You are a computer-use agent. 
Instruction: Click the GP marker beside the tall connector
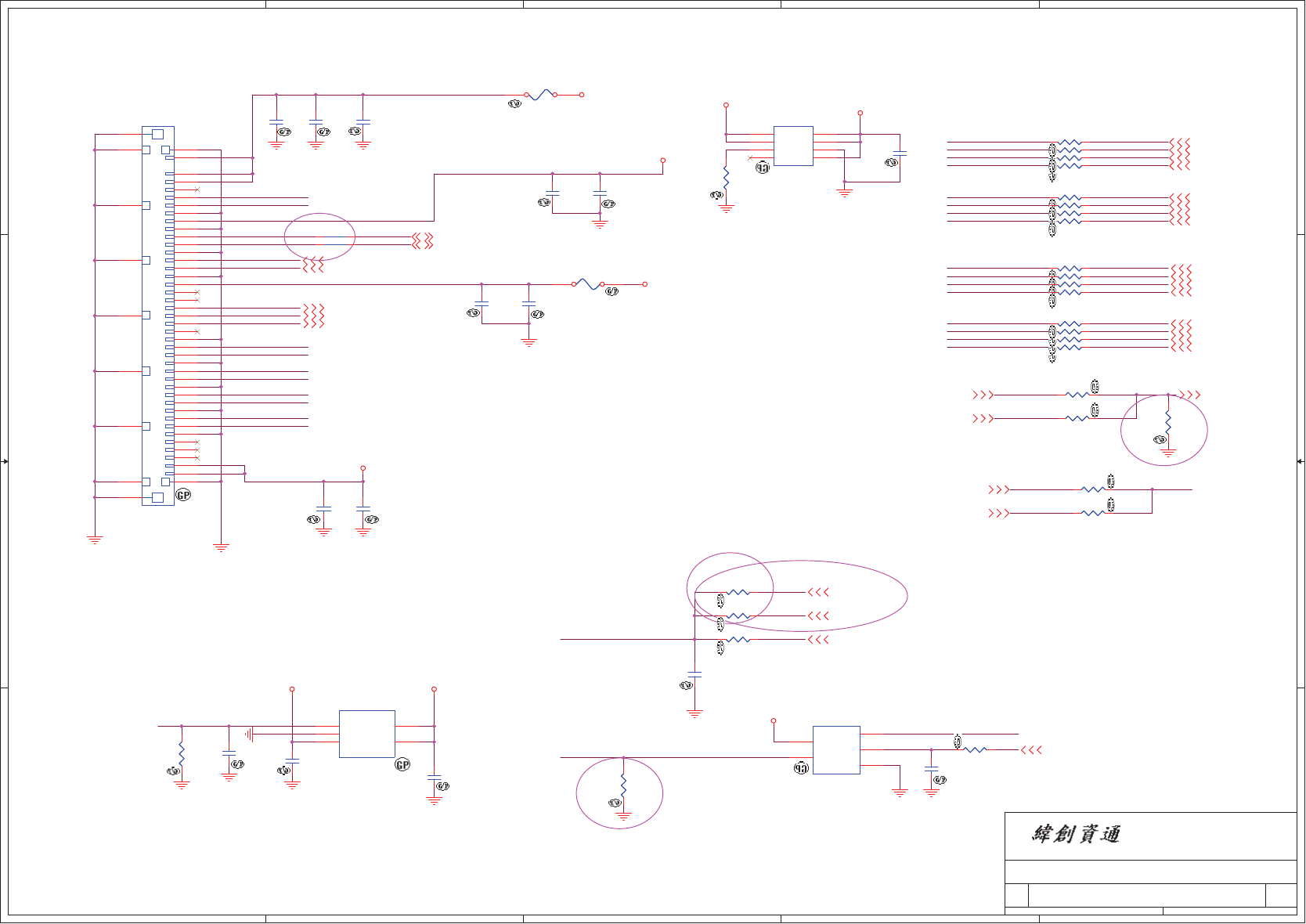click(183, 495)
